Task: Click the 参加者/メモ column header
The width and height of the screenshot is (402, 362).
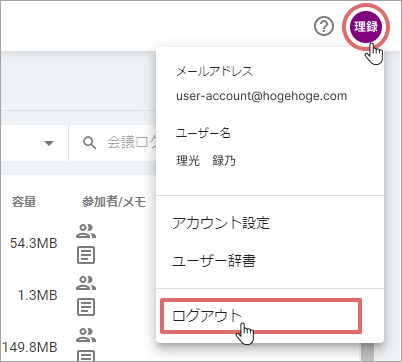Action: 114,202
